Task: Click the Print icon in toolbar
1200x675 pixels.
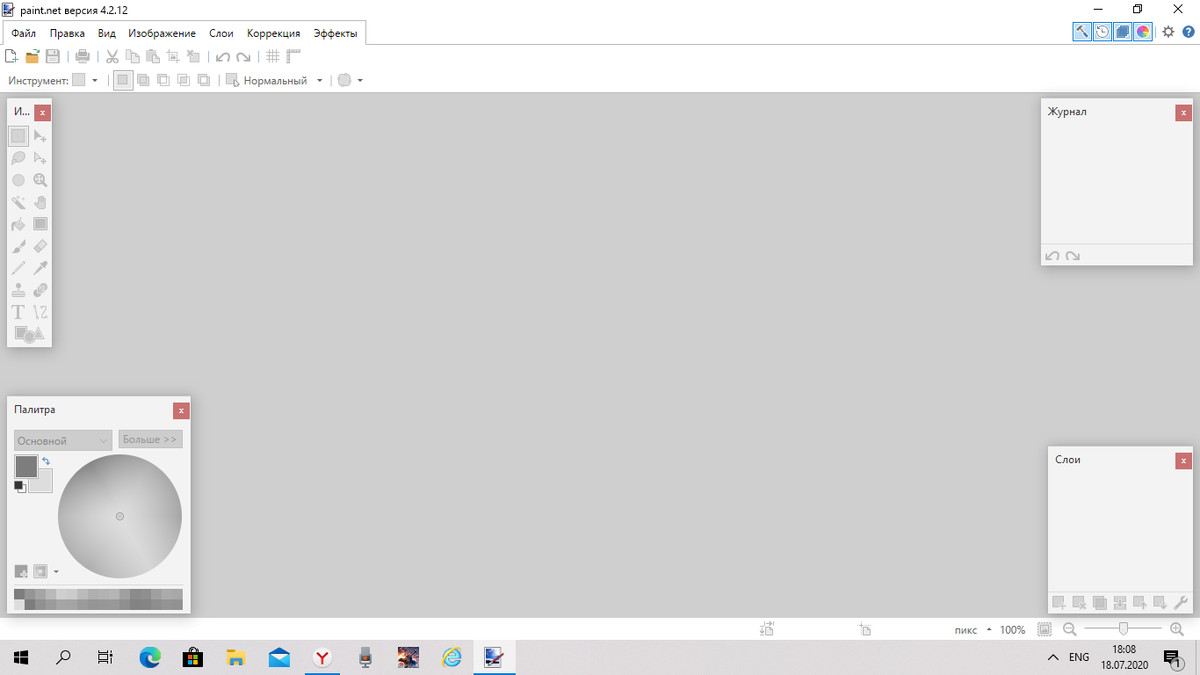Action: pos(83,57)
